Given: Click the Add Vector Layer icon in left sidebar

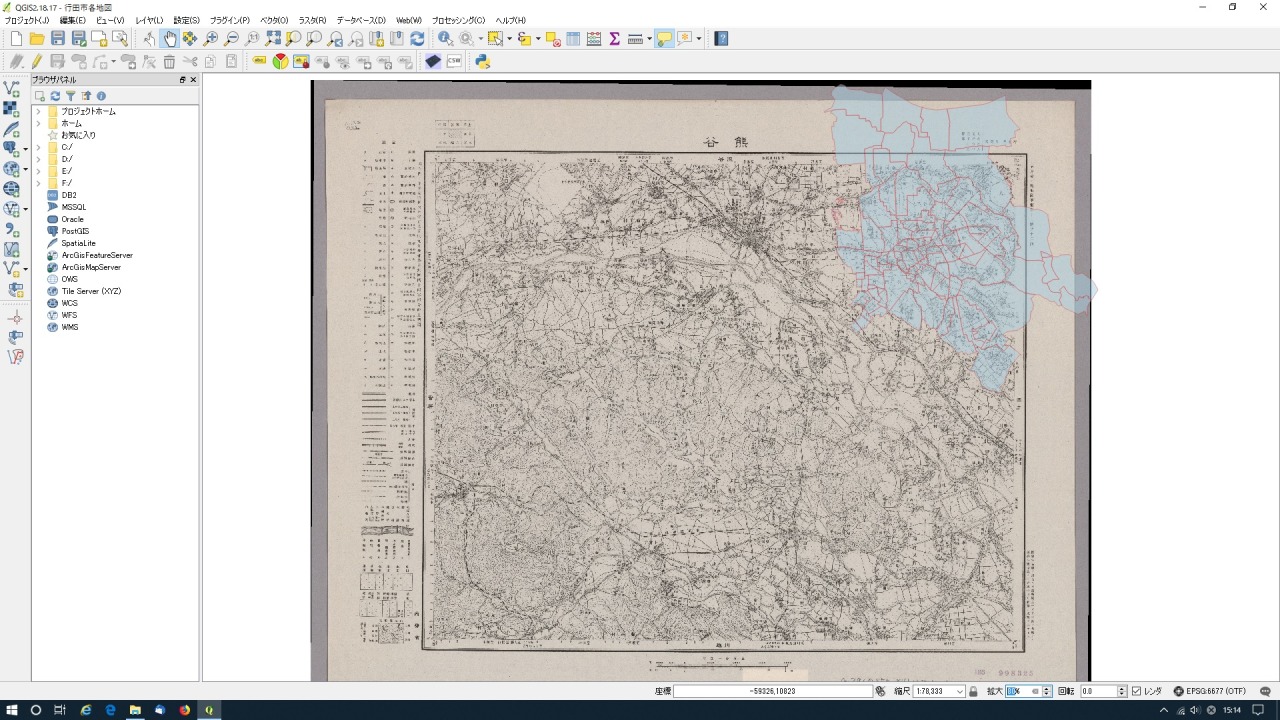Looking at the screenshot, I should click(12, 89).
